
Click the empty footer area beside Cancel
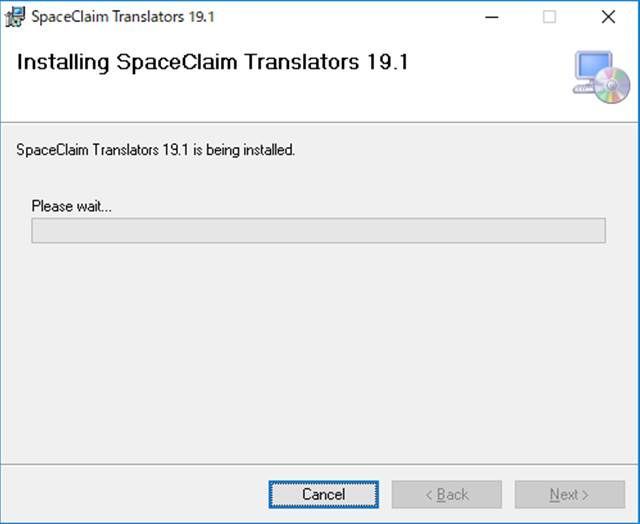tap(135, 495)
